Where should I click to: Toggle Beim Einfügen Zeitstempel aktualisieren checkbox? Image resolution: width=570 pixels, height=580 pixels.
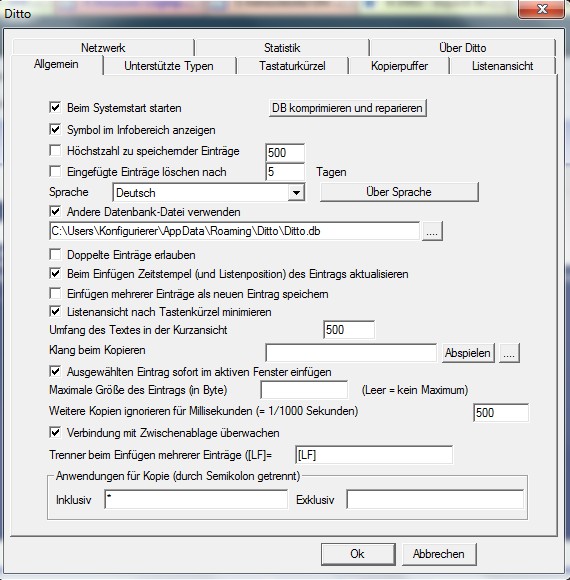[x=55, y=274]
